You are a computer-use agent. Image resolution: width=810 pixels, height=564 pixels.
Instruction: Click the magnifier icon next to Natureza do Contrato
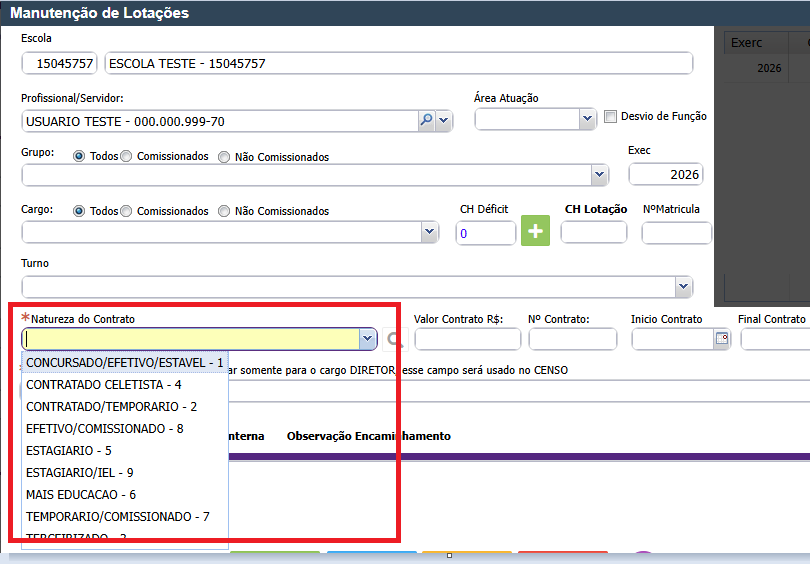[395, 340]
